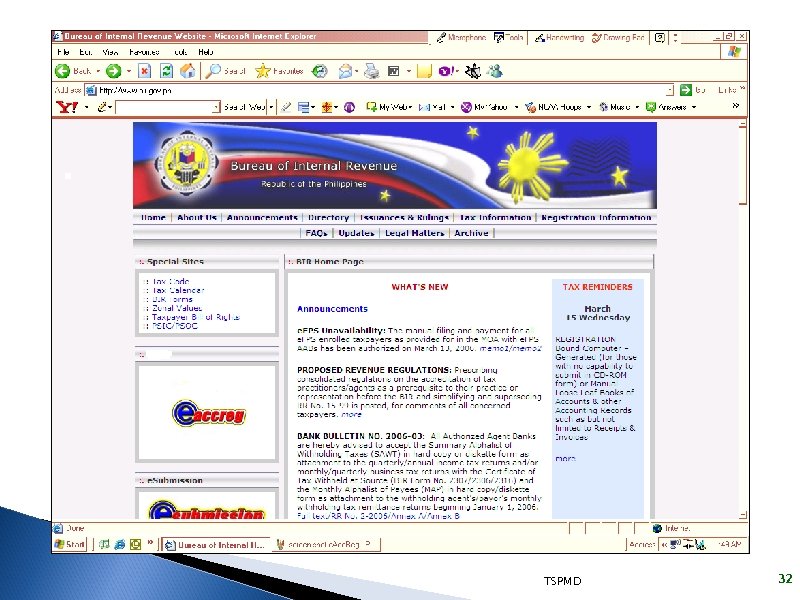Open the Search Web dropdown arrow
Screen dimensions: 800x600
pos(271,107)
